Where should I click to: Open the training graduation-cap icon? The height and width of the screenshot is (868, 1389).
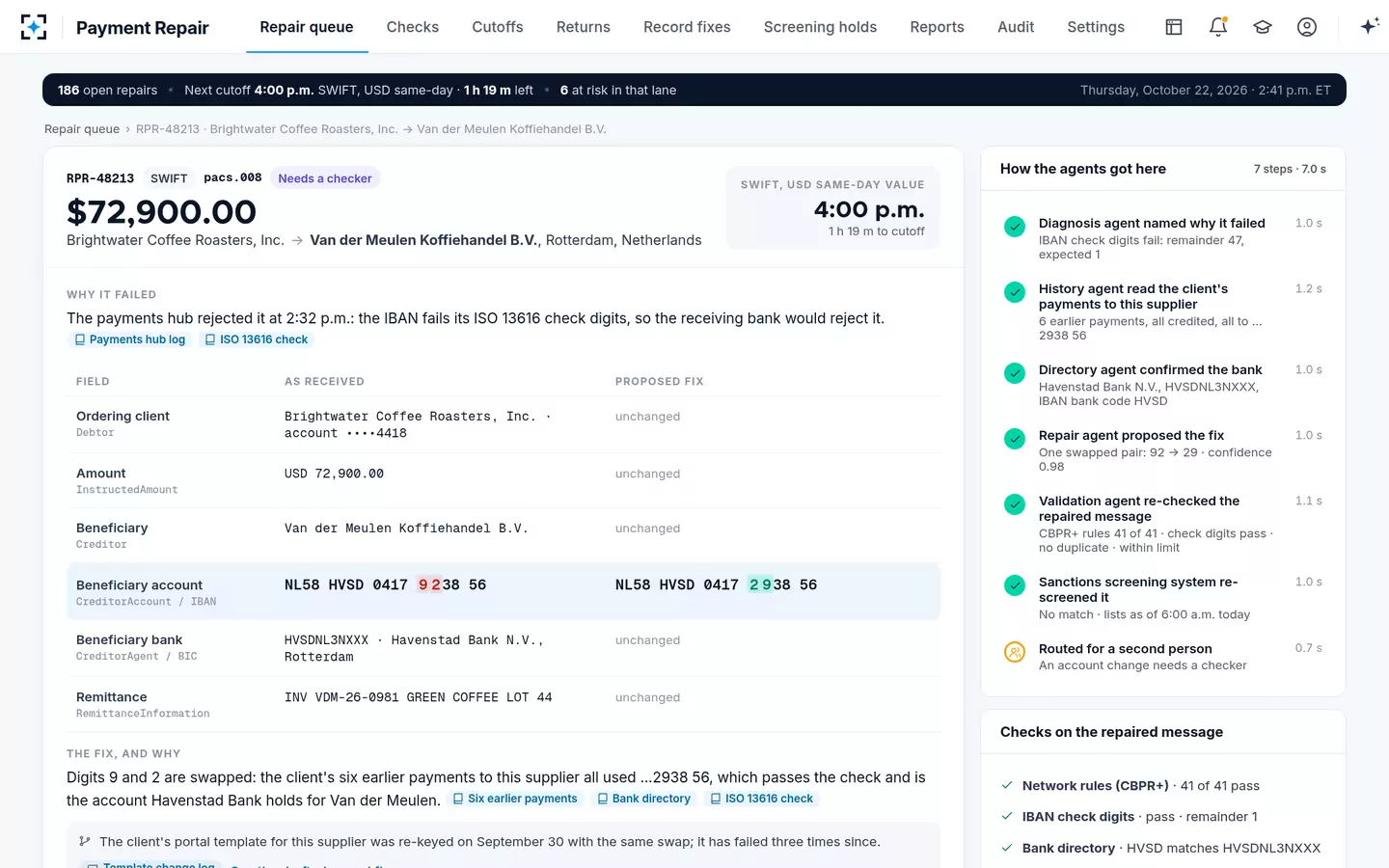click(x=1263, y=27)
